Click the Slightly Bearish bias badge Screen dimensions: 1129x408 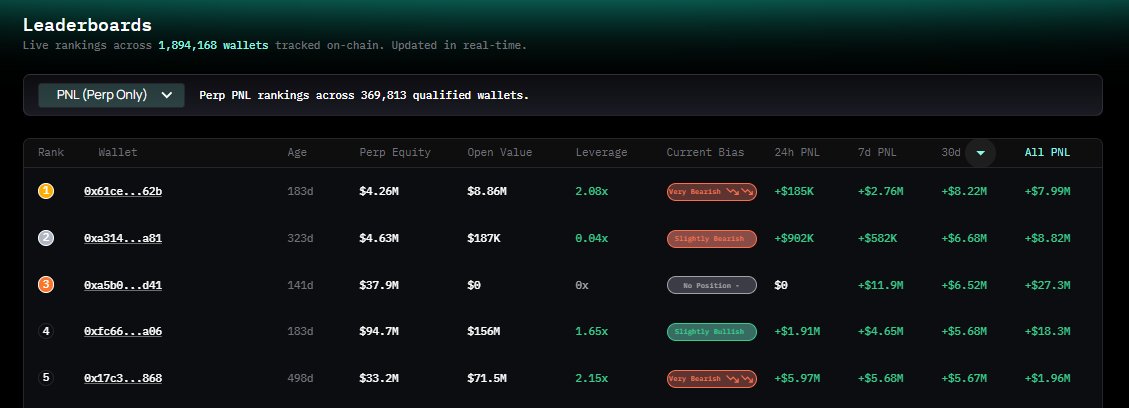[711, 239]
